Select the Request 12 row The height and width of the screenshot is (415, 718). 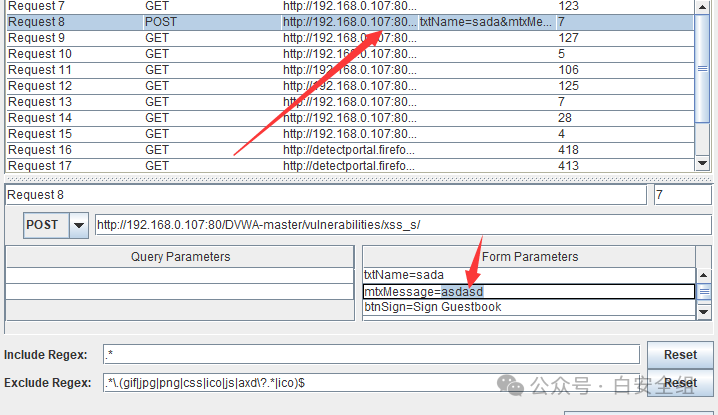tap(350, 86)
